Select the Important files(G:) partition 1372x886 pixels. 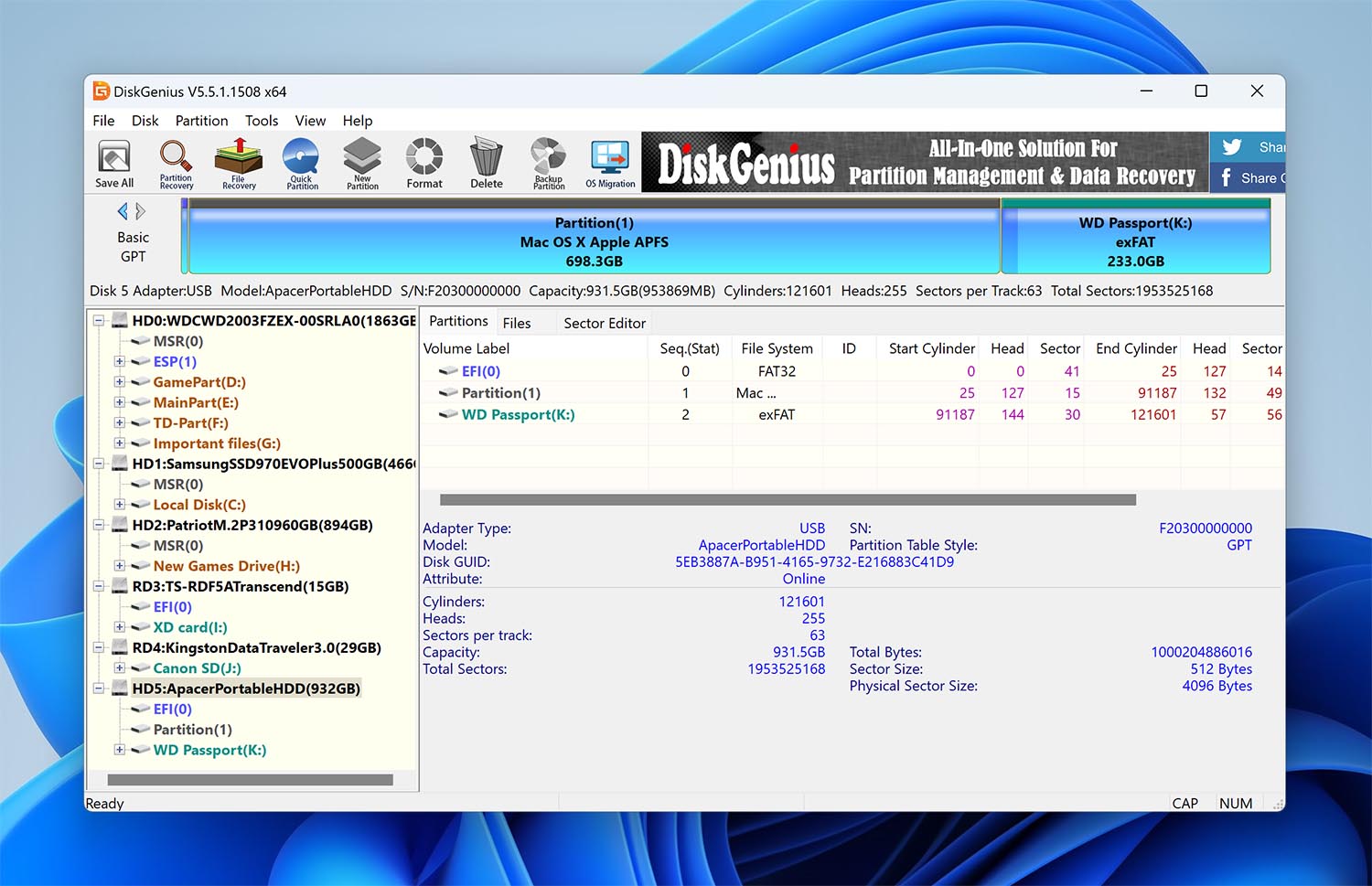click(x=217, y=443)
